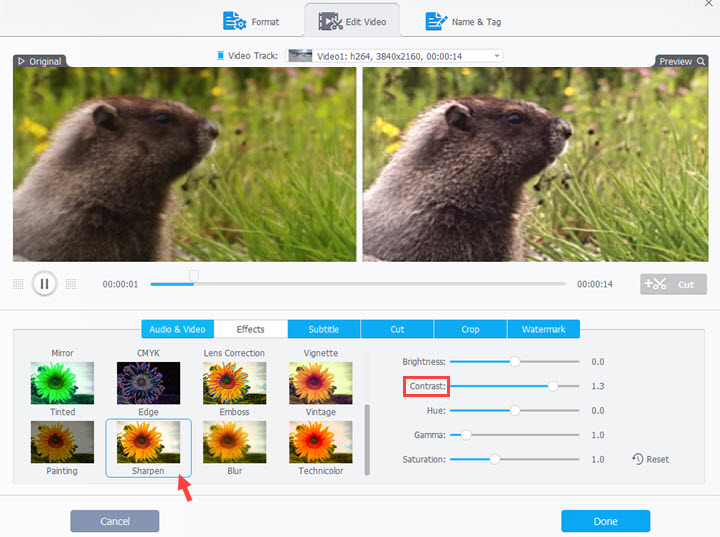Click the playback progress bar handle
720x537 pixels.
coord(194,276)
